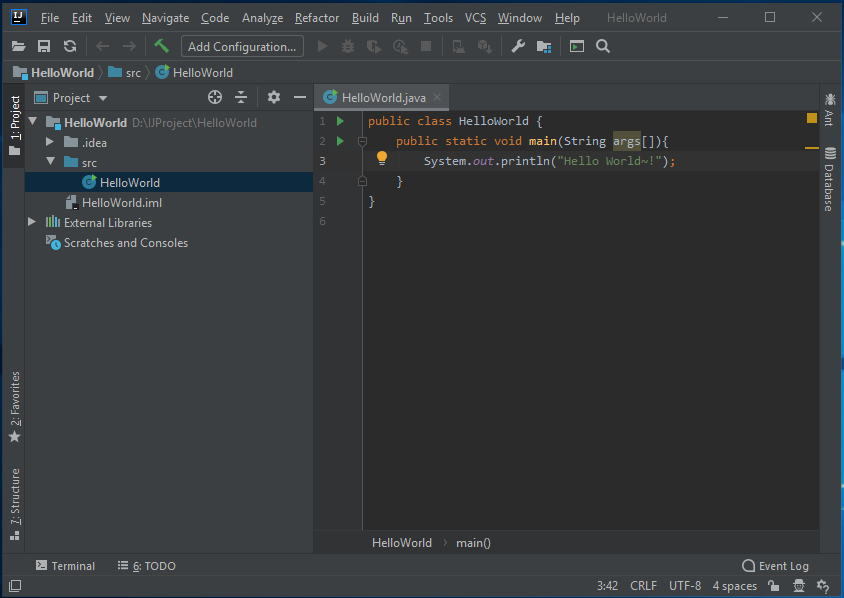
Task: Click the Commit VCS icon
Action: [x=485, y=47]
